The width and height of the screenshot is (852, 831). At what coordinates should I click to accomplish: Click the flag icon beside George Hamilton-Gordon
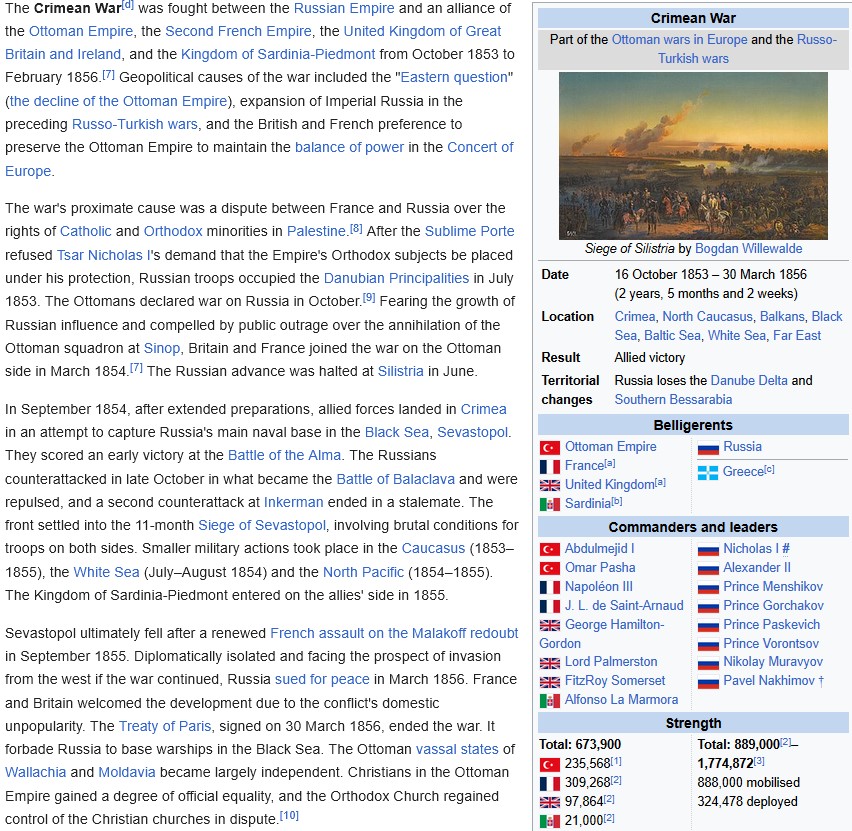549,626
